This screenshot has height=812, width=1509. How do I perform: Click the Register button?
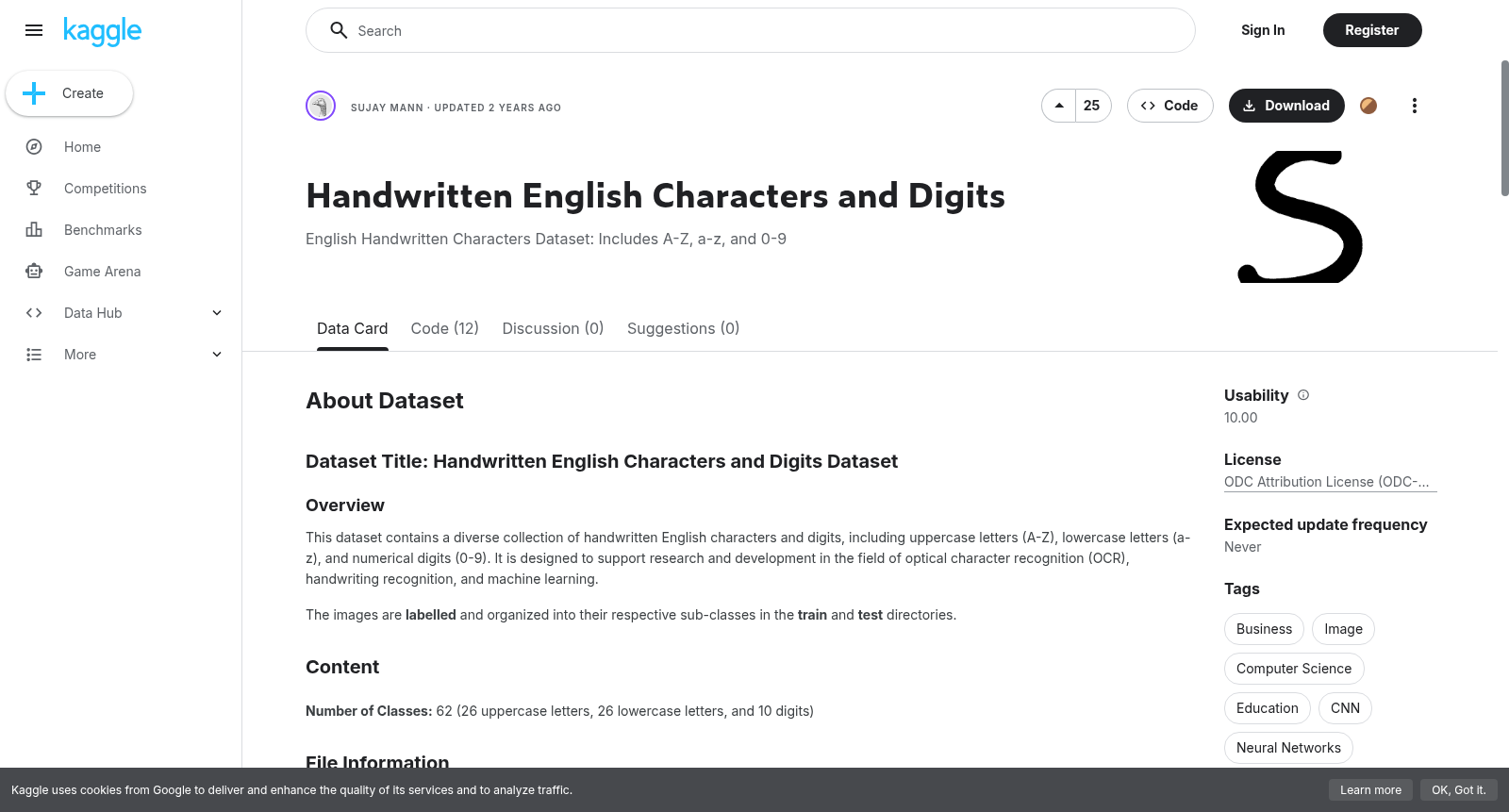point(1372,30)
